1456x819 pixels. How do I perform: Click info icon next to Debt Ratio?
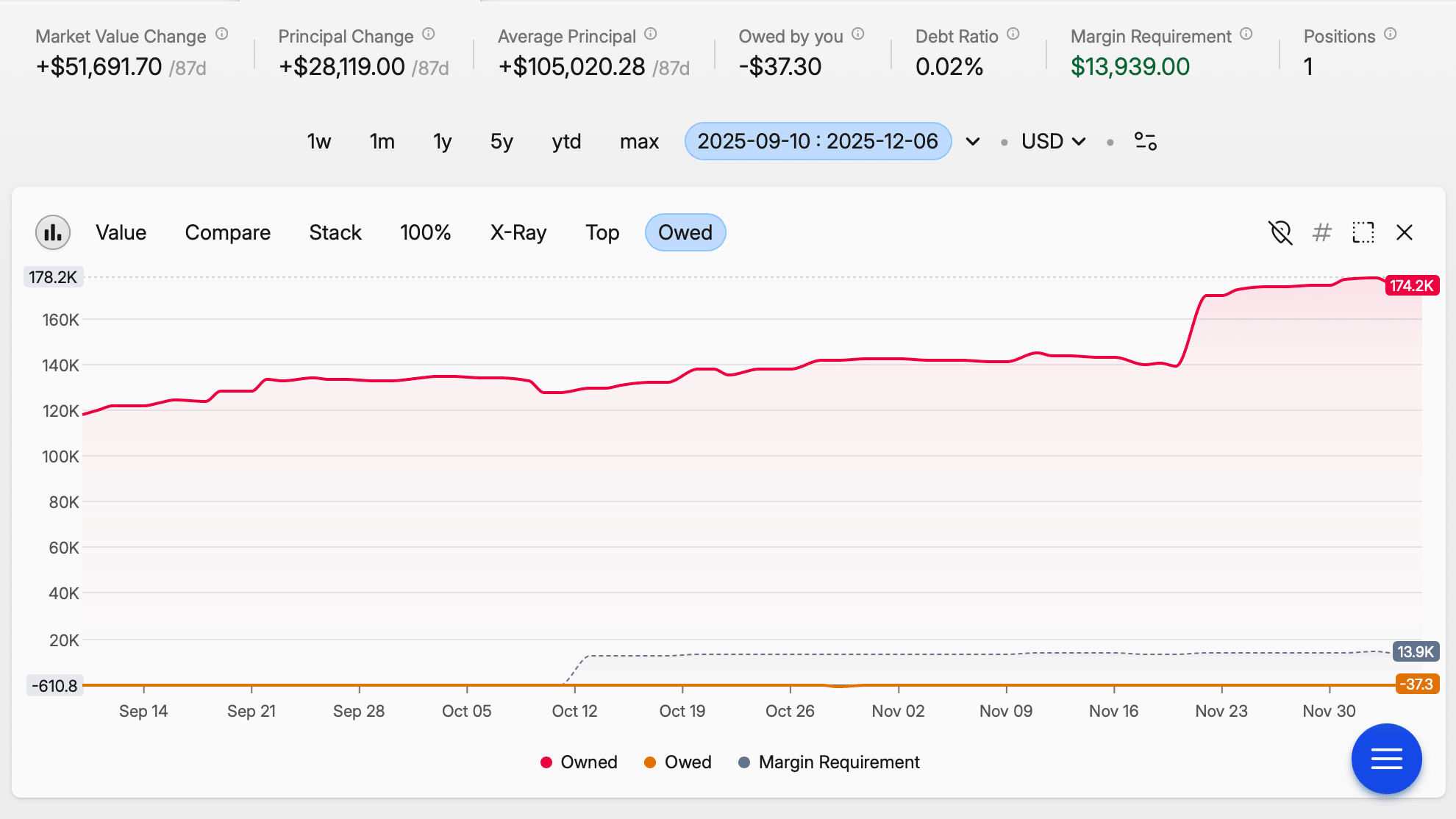coord(1013,35)
